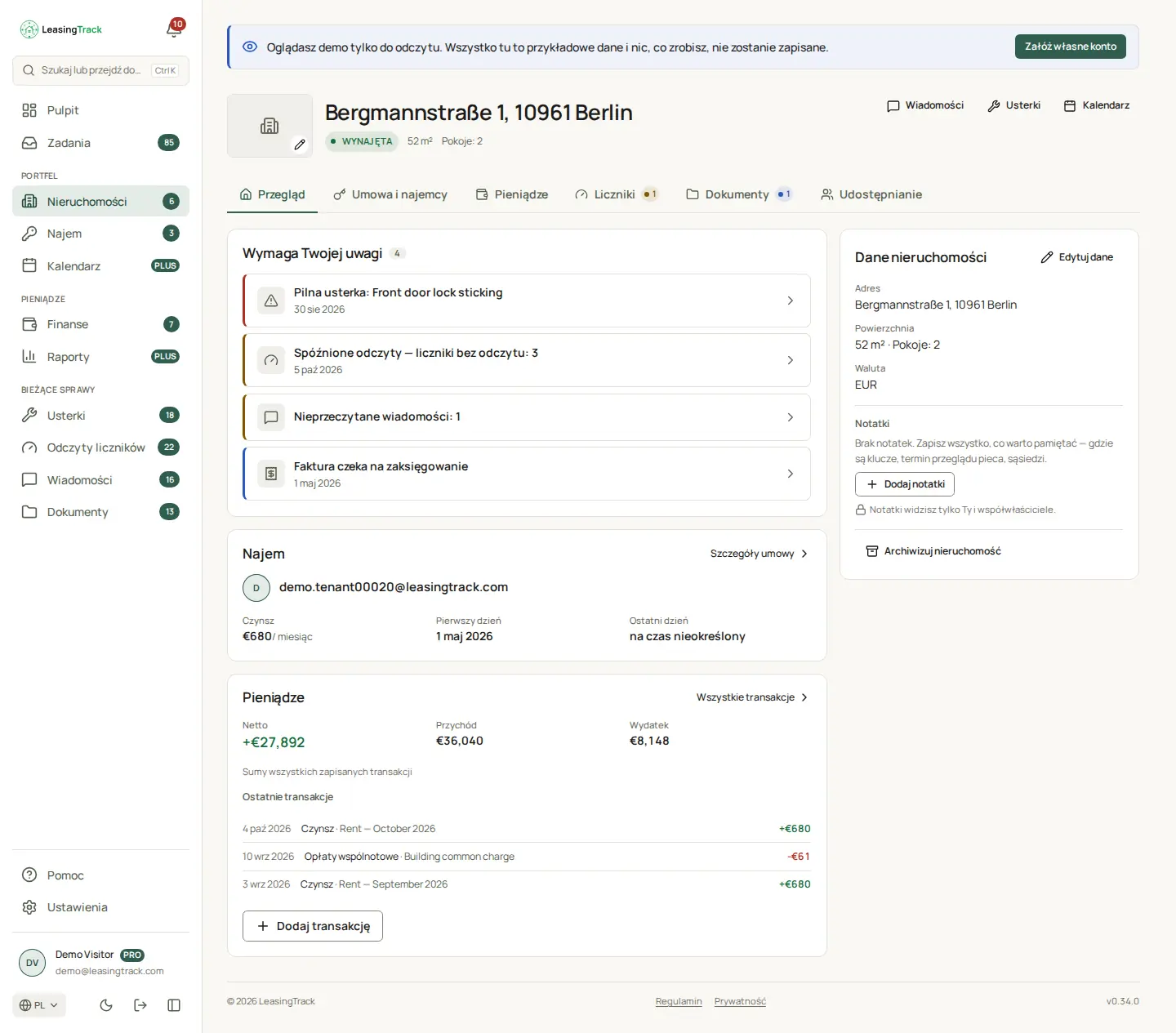Open Demo Visitor account profile
The image size is (1176, 1033).
point(100,963)
